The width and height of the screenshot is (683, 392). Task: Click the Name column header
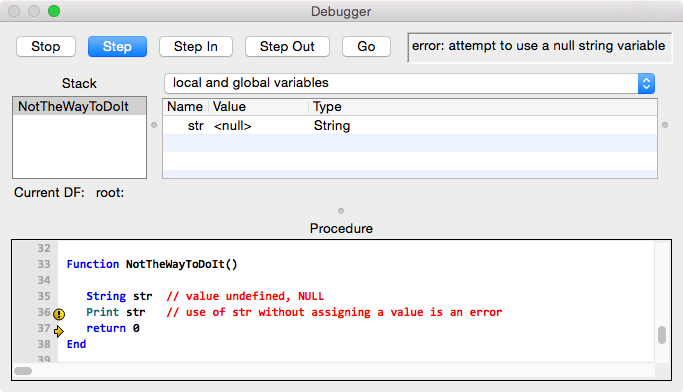(185, 107)
